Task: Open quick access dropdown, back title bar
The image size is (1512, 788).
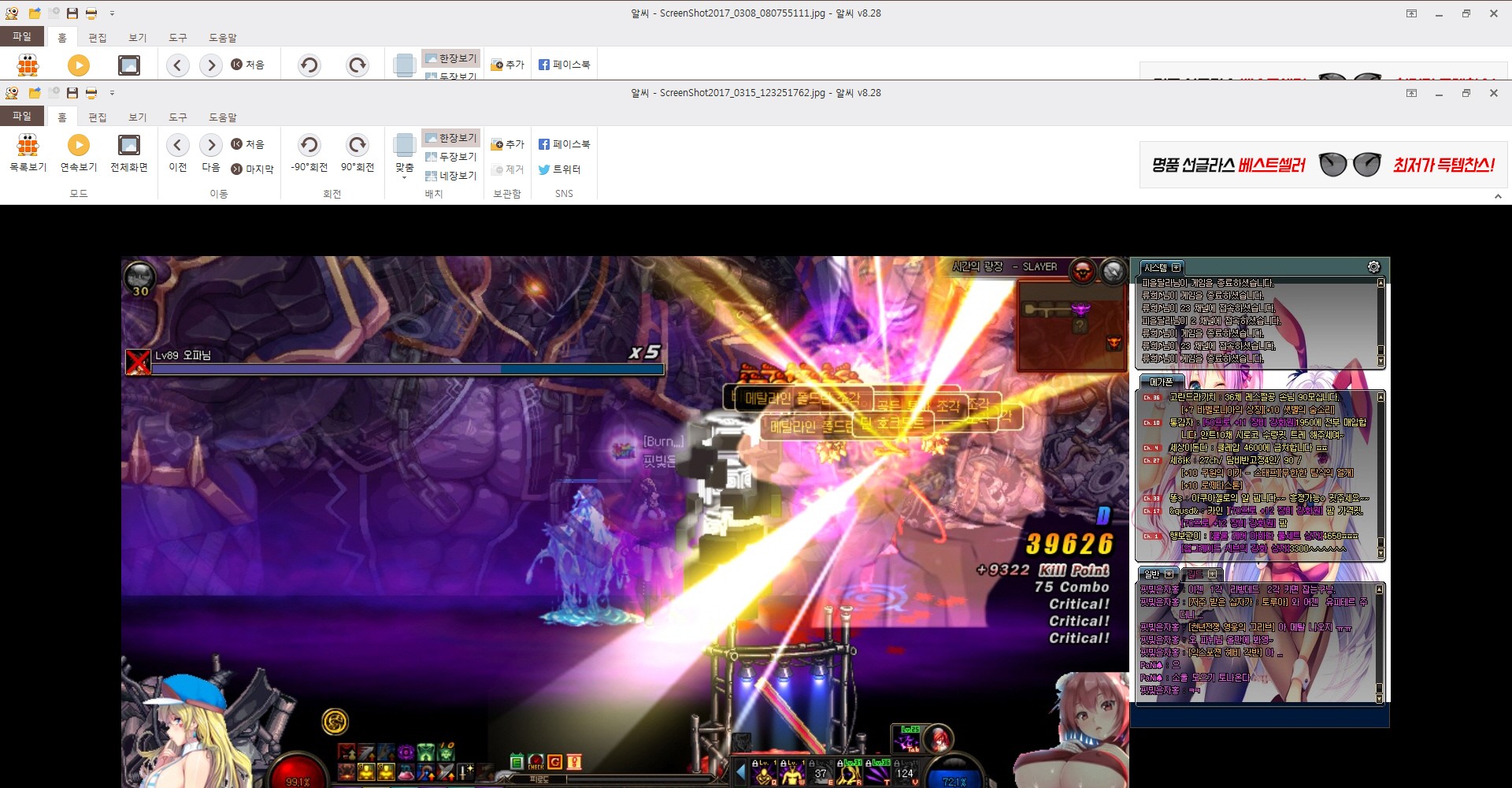Action: (x=112, y=13)
